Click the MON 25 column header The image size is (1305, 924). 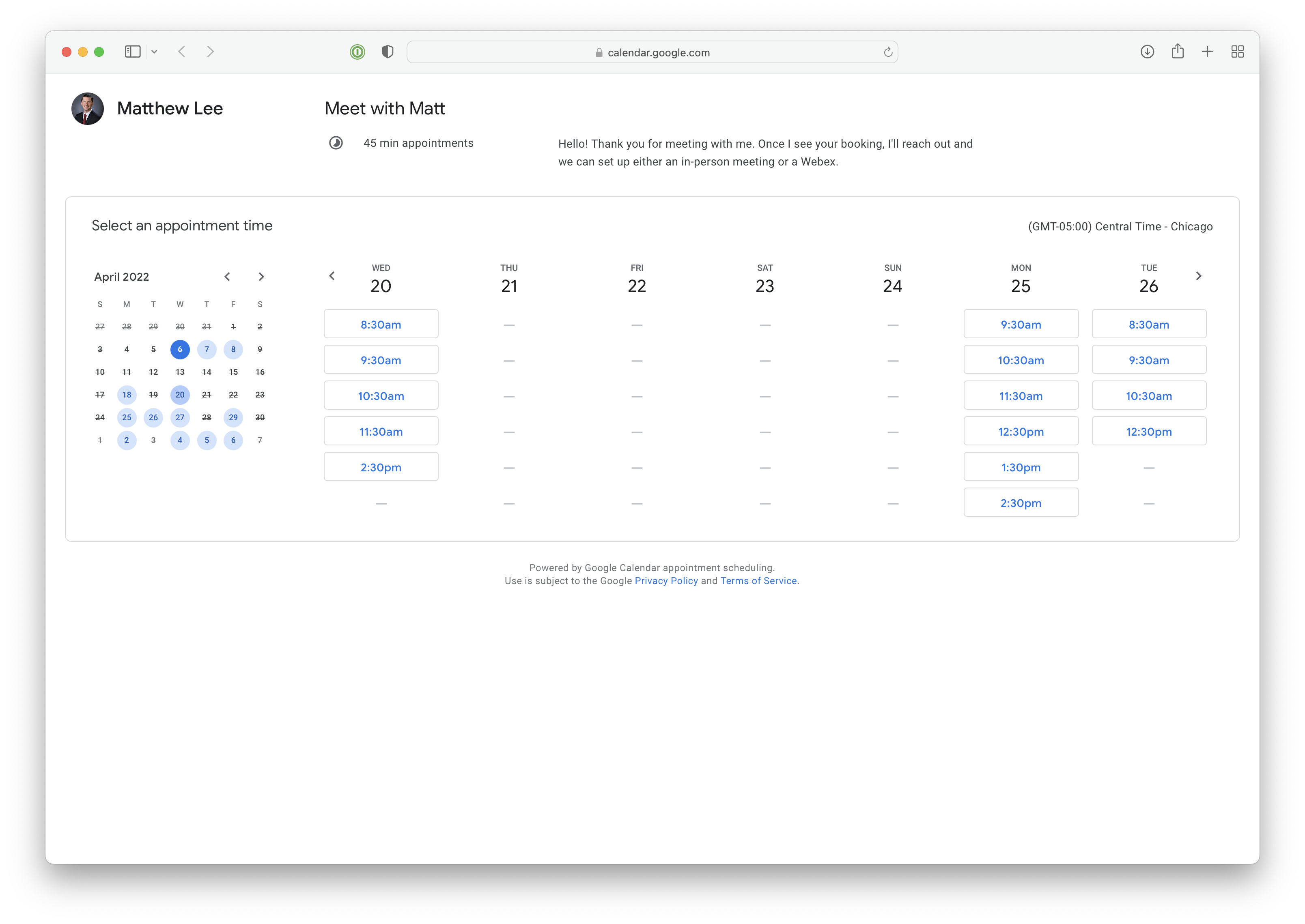pyautogui.click(x=1021, y=279)
